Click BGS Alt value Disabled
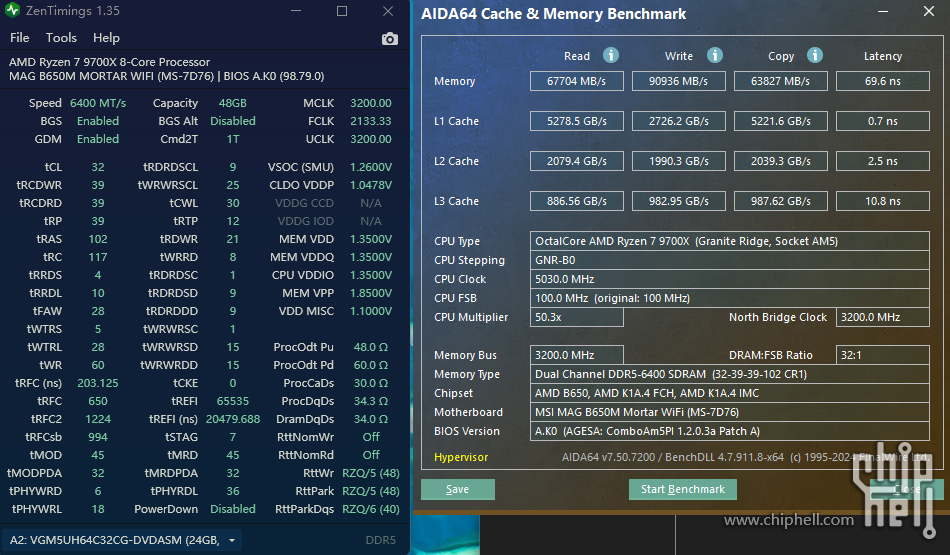 [x=233, y=121]
